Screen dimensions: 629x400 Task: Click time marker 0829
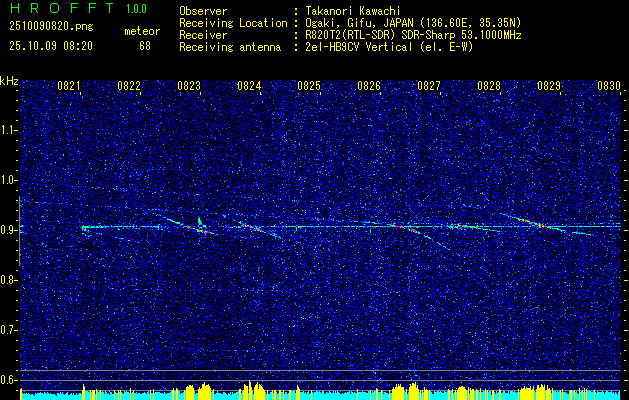549,85
